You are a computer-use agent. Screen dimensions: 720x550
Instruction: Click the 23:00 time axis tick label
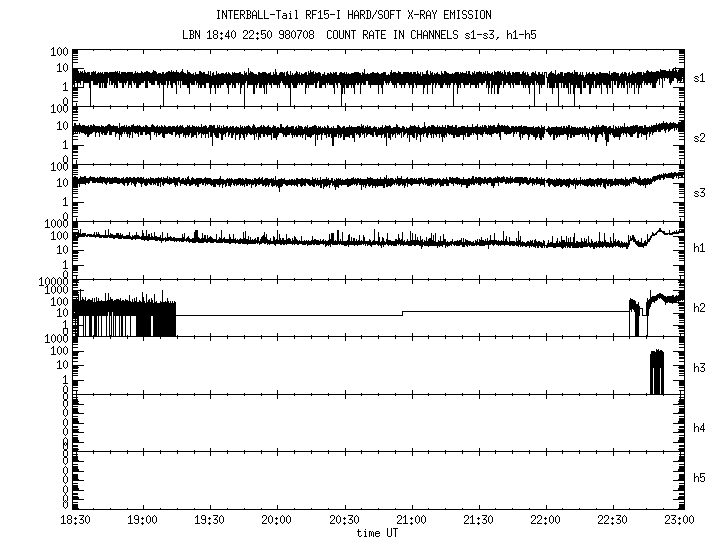click(680, 521)
